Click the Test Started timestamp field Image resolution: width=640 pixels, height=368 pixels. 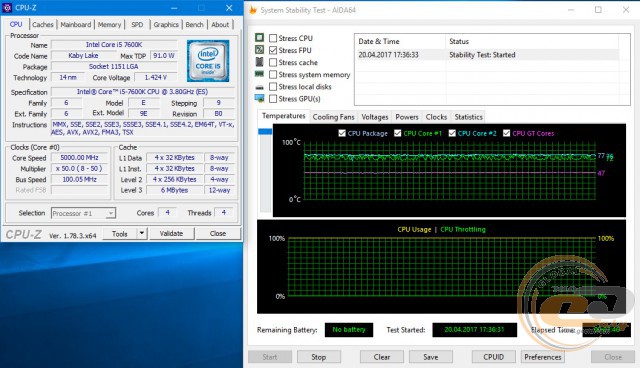474,330
